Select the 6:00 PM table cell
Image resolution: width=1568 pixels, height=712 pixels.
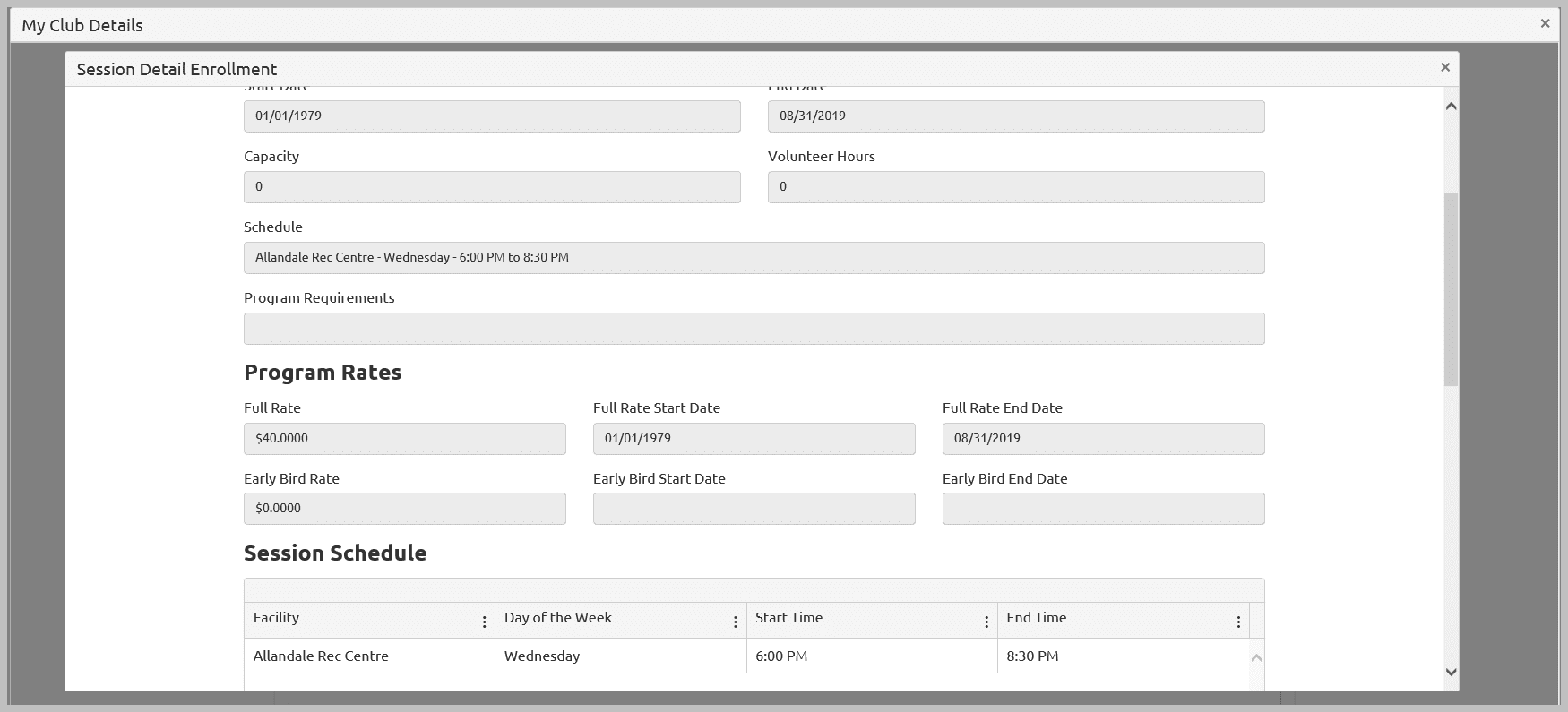[x=872, y=656]
